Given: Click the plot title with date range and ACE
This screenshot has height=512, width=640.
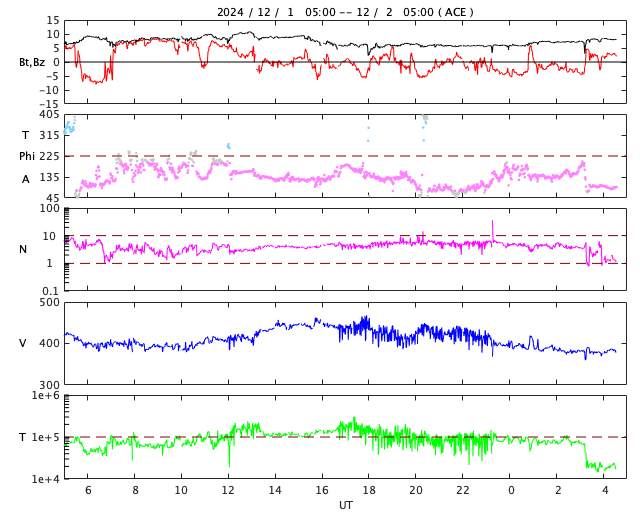Looking at the screenshot, I should coord(345,12).
